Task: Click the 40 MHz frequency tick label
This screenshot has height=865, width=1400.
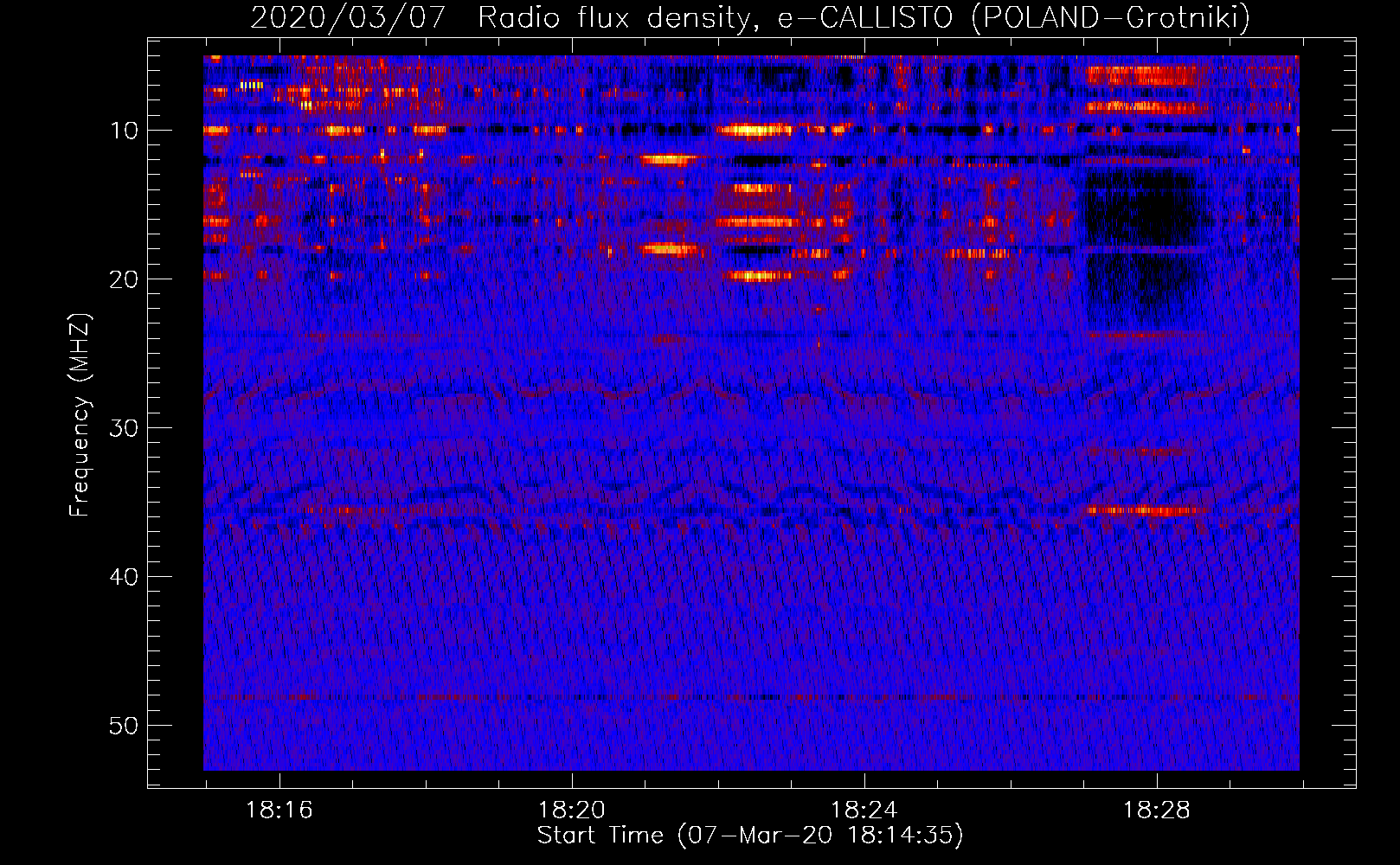Action: 125,577
